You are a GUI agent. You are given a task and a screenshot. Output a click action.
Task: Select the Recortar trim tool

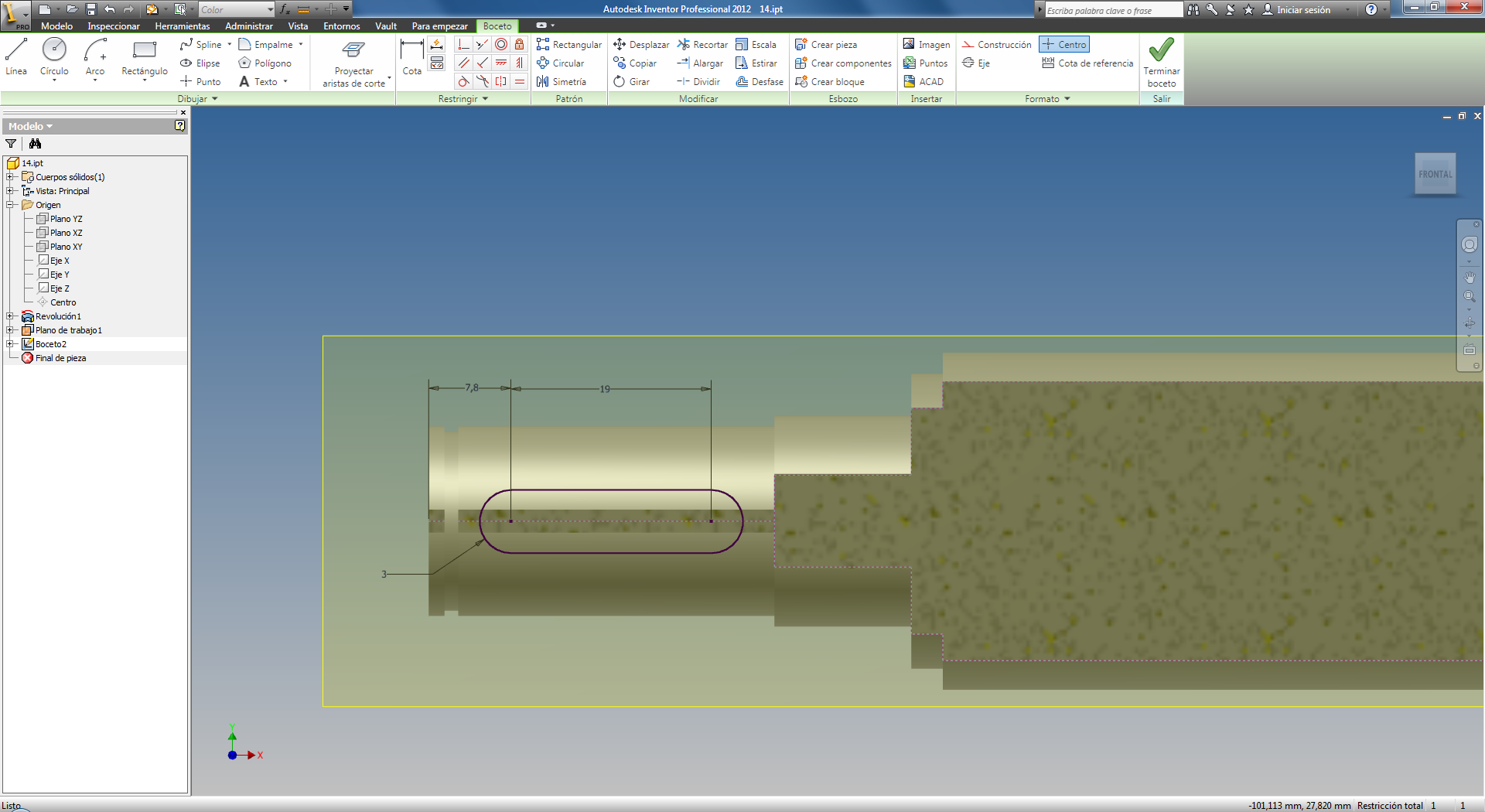(x=702, y=45)
